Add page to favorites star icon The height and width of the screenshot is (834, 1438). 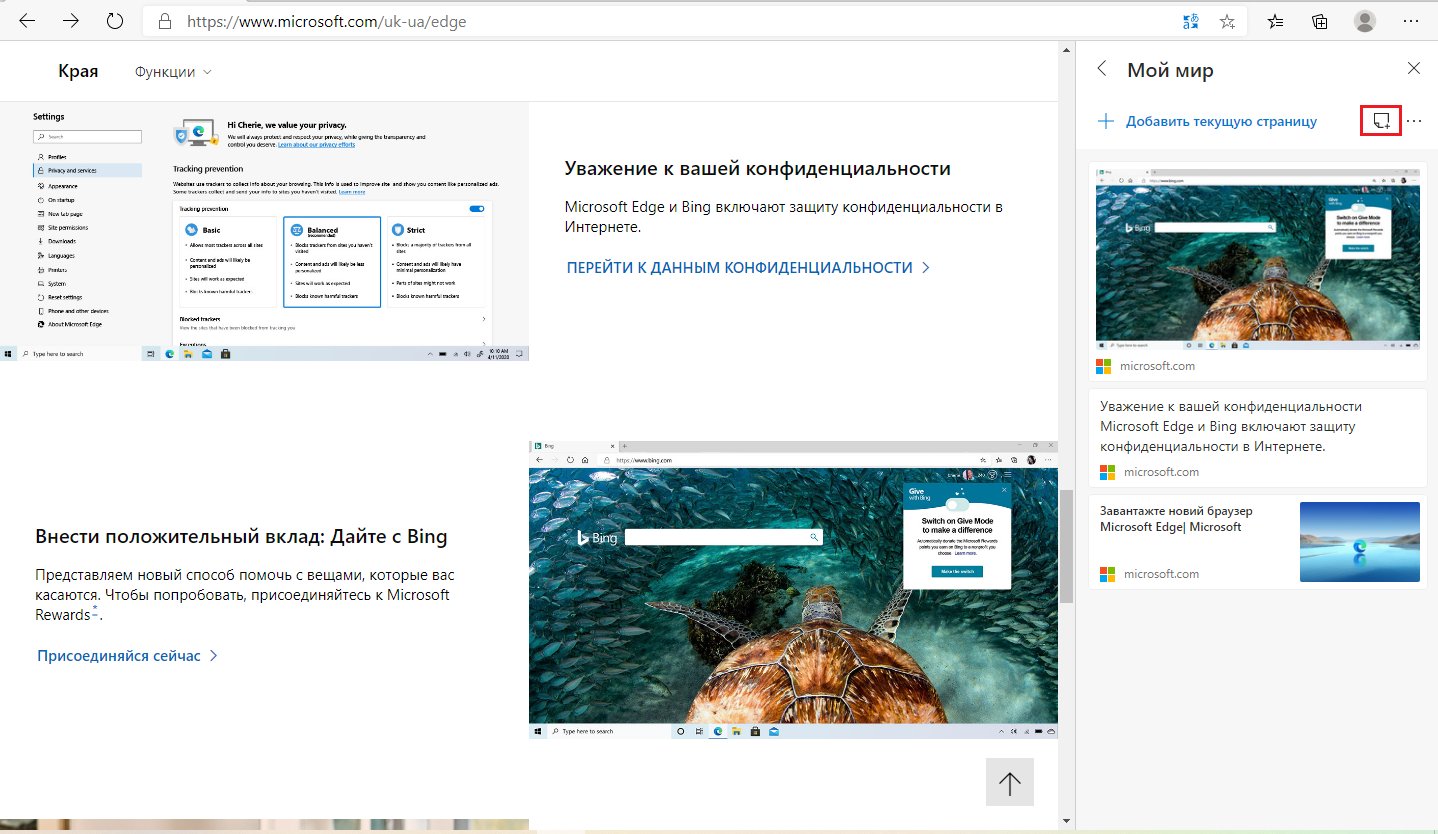pyautogui.click(x=1227, y=21)
